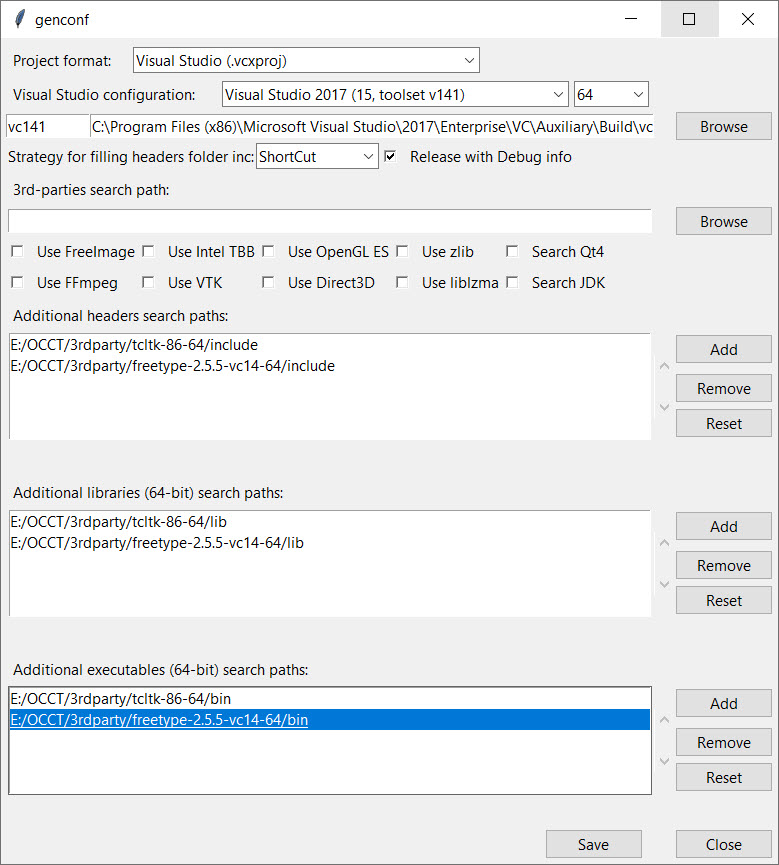
Task: Expand the Visual Studio configuration dropdown
Action: click(x=394, y=95)
